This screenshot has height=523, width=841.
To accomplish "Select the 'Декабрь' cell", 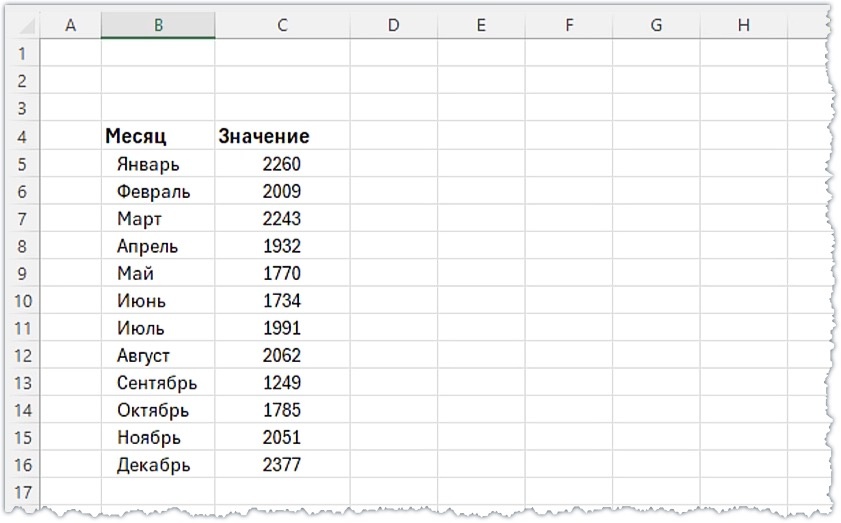I will click(158, 464).
